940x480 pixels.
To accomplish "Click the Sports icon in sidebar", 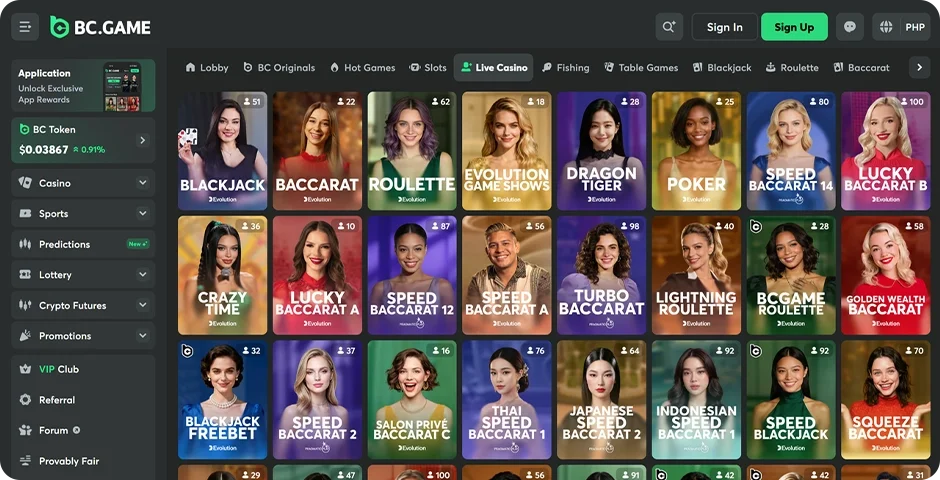I will point(25,213).
